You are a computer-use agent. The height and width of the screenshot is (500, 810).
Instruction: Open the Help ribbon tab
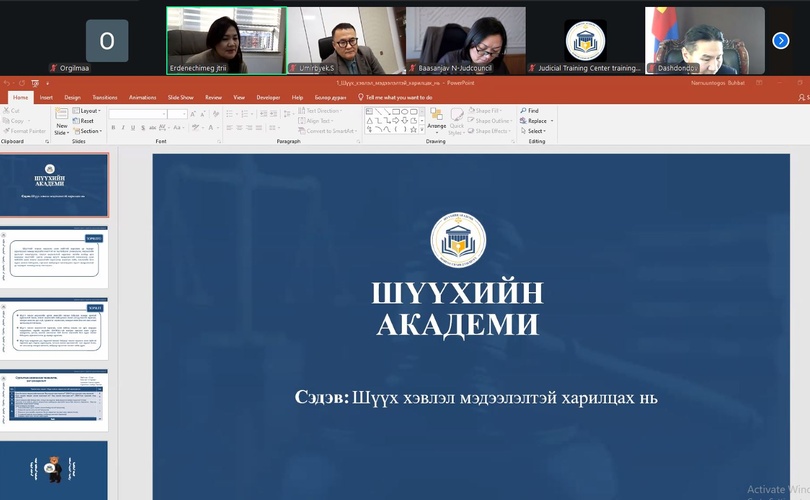297,97
